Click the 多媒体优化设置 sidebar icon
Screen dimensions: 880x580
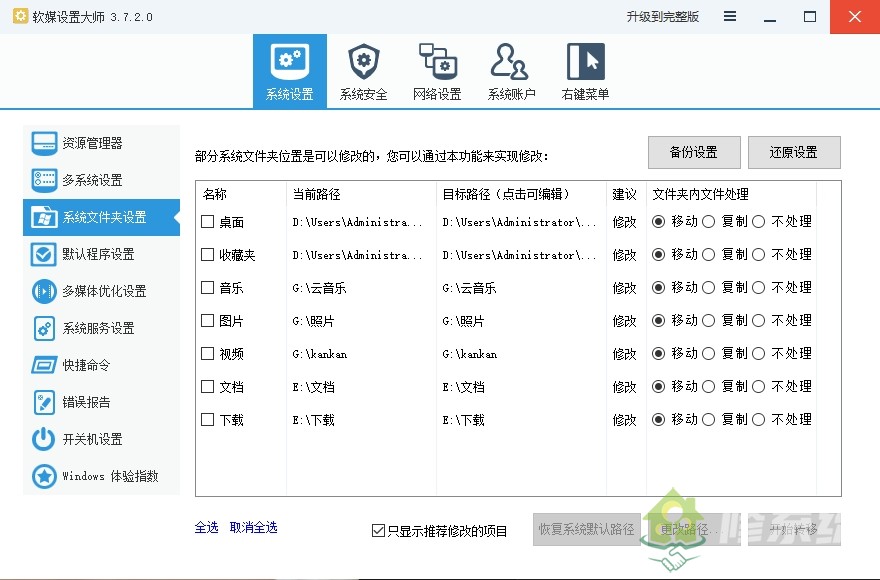click(44, 291)
